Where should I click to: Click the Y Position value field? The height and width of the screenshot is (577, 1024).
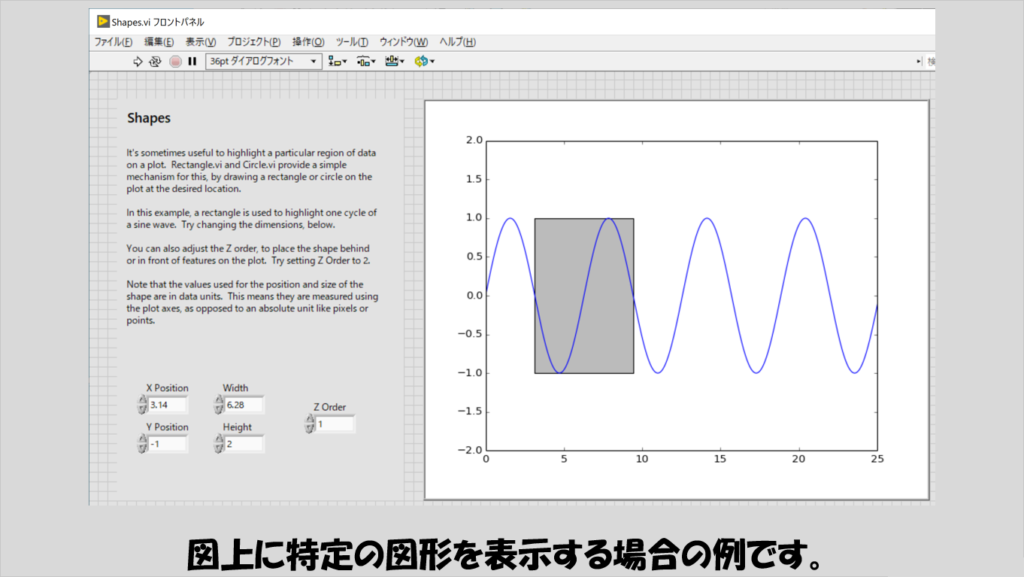pyautogui.click(x=167, y=444)
